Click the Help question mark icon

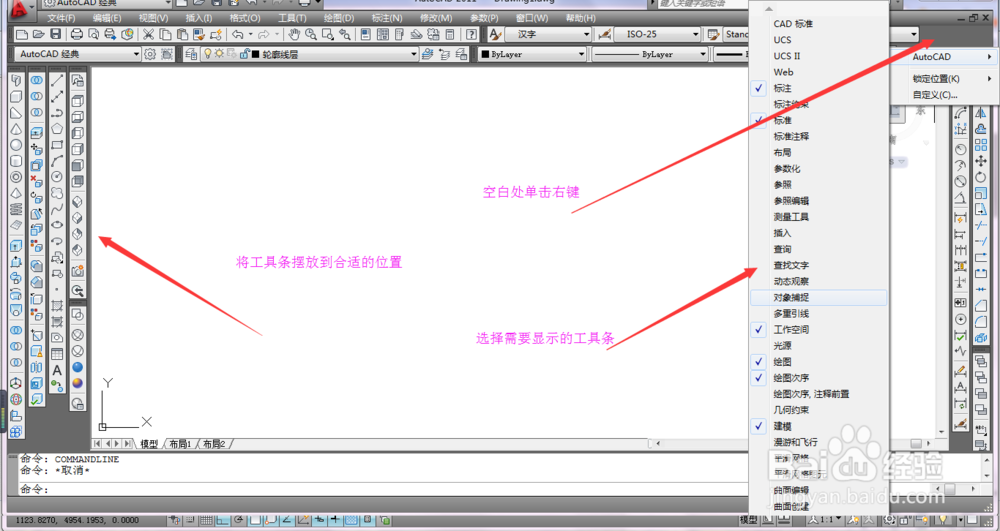tap(471, 34)
